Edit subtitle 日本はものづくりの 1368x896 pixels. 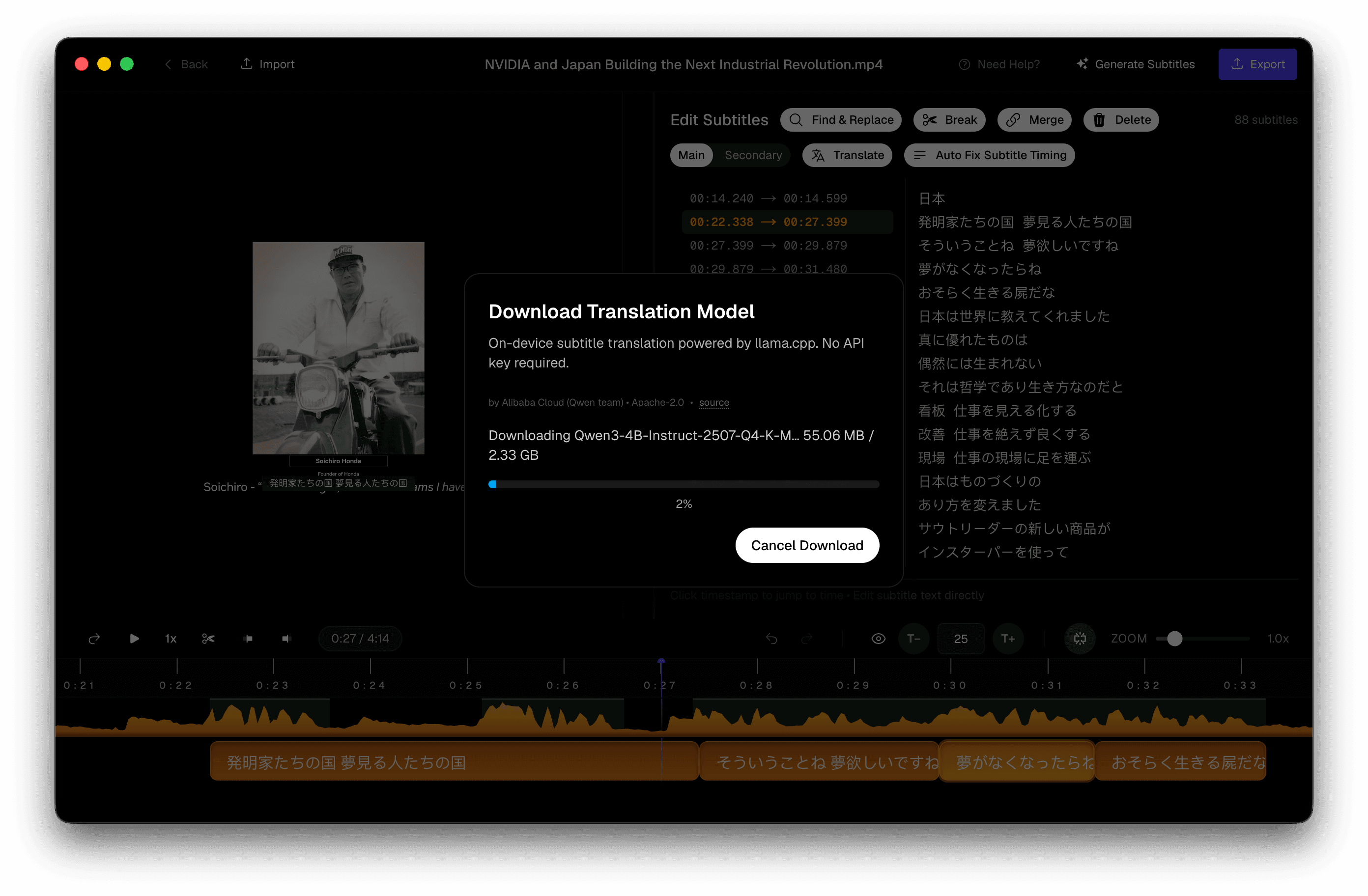(x=979, y=481)
